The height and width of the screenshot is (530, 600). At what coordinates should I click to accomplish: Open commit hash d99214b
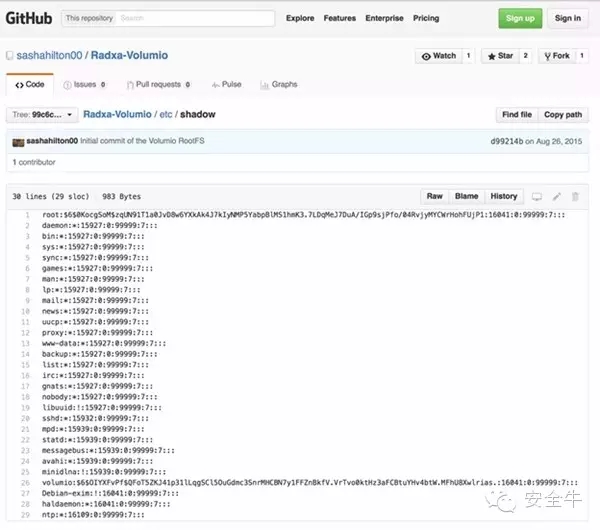pyautogui.click(x=507, y=141)
